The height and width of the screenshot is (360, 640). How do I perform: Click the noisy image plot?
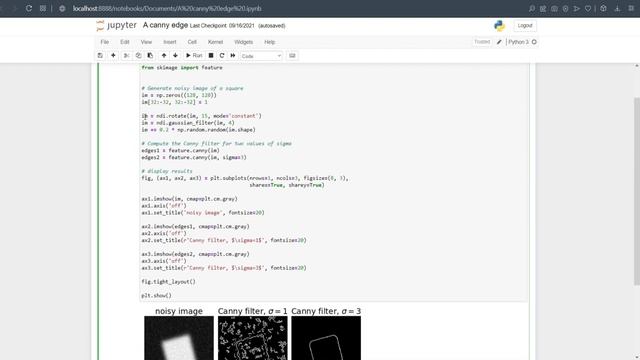(x=179, y=338)
